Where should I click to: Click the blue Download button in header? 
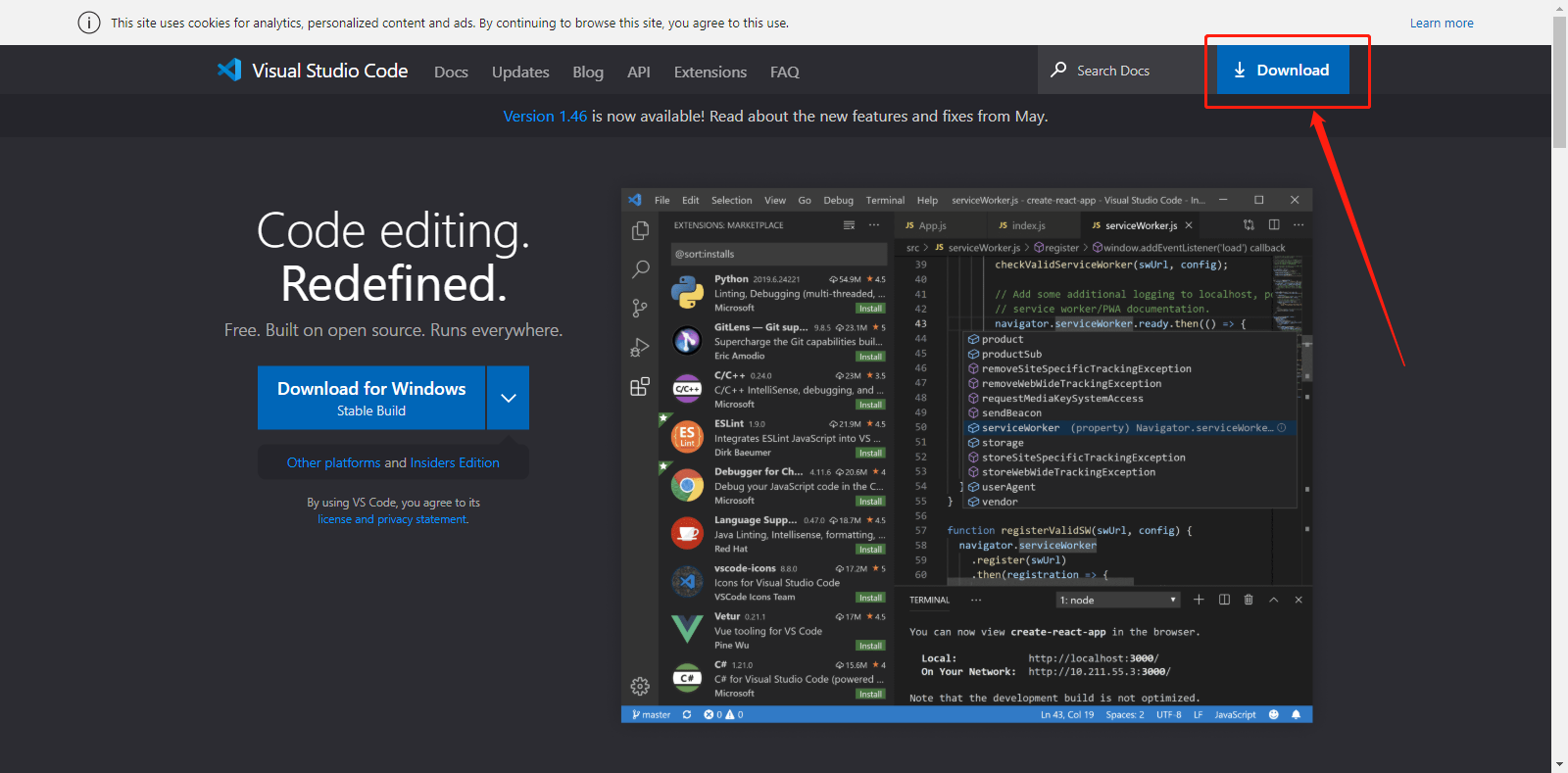pos(1283,70)
